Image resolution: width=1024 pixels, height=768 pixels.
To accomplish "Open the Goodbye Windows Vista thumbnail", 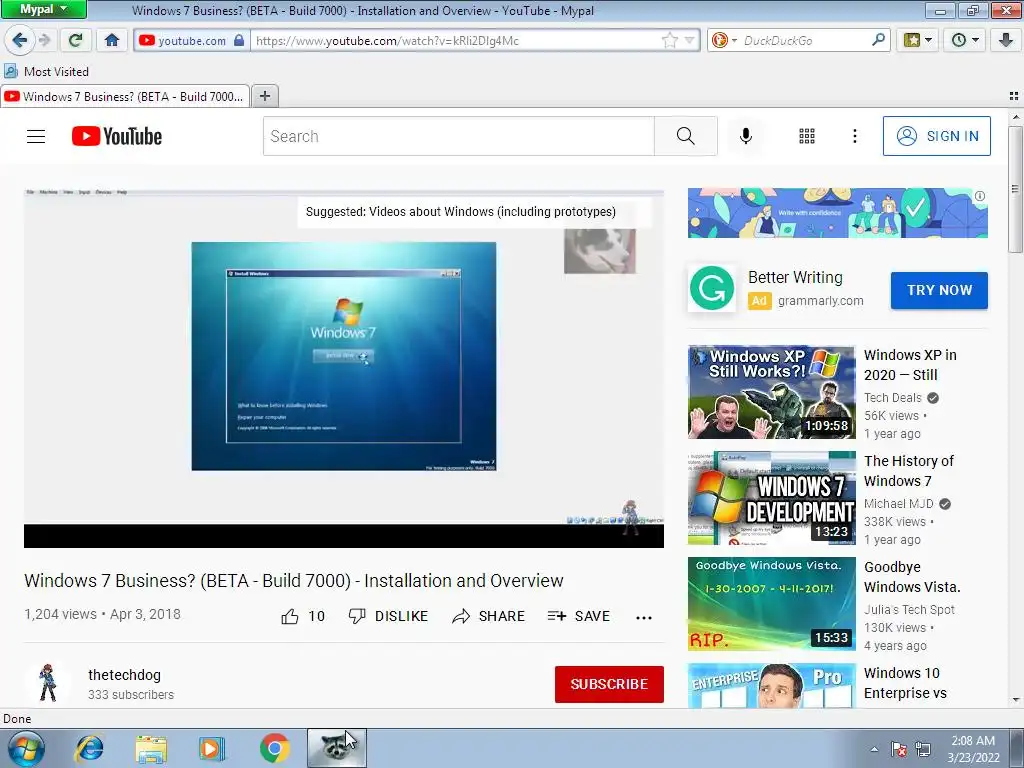I will (x=771, y=603).
